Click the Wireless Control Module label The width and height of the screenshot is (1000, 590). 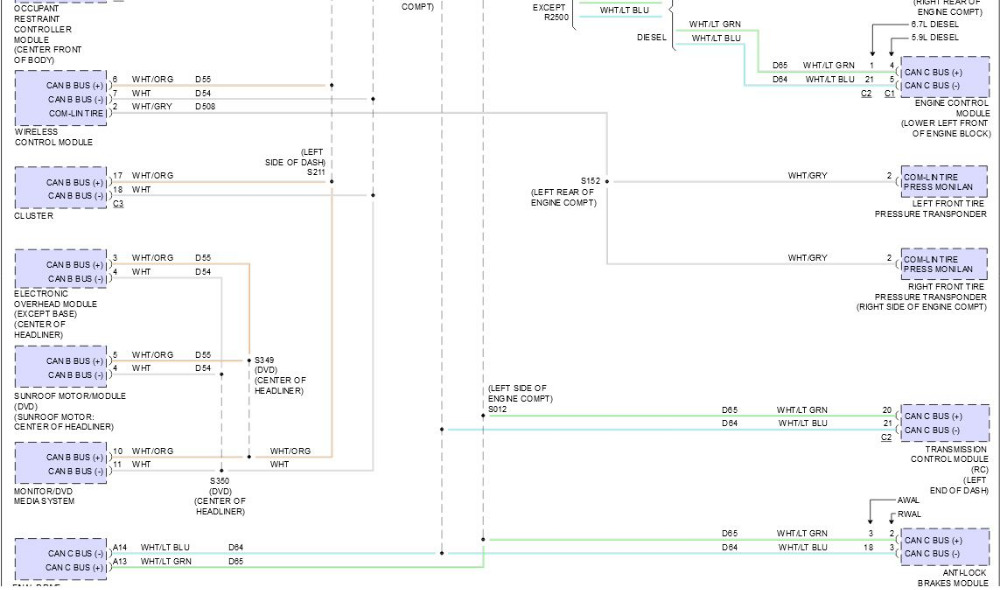pos(54,136)
